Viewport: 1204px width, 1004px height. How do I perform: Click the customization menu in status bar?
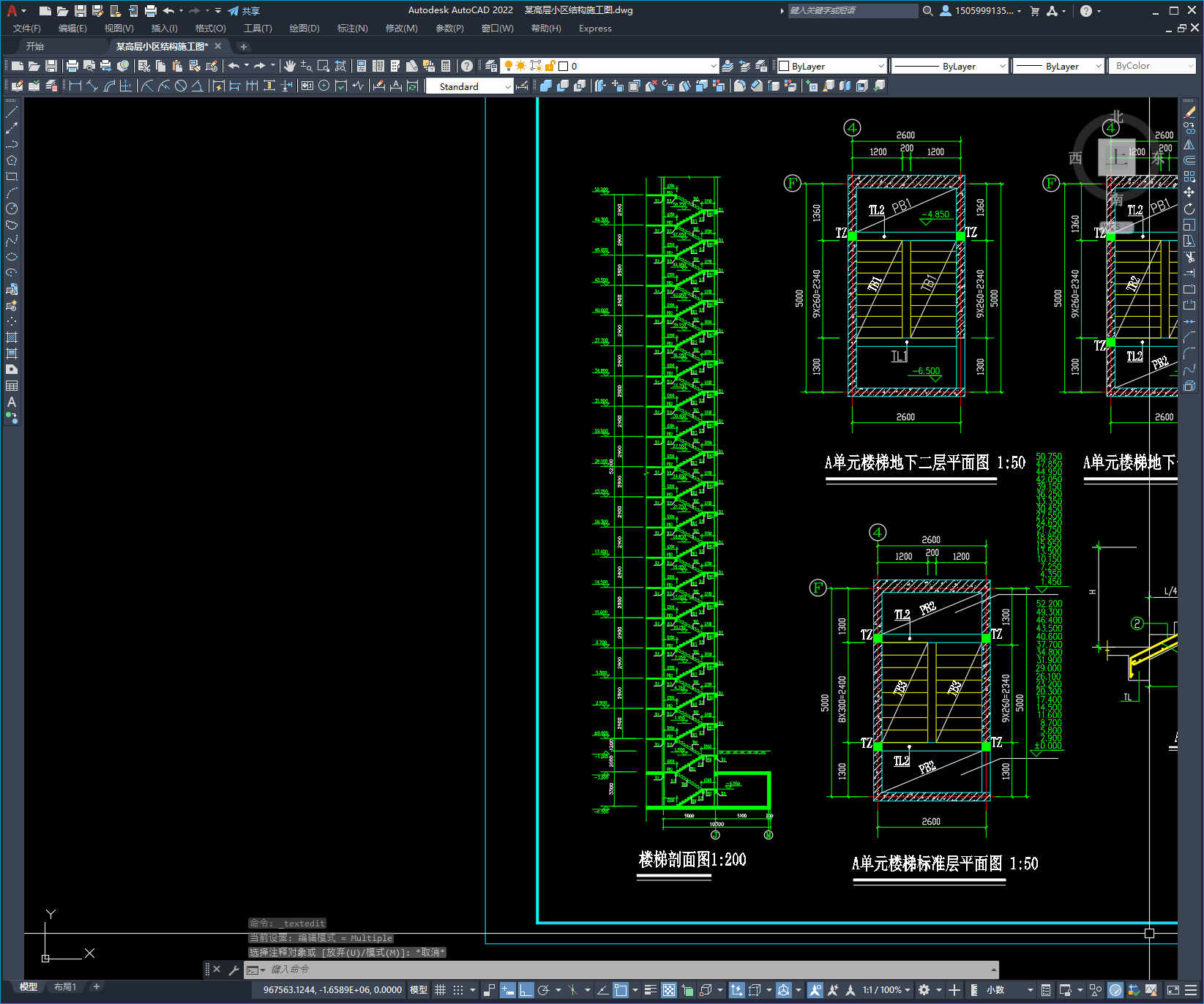(1192, 990)
